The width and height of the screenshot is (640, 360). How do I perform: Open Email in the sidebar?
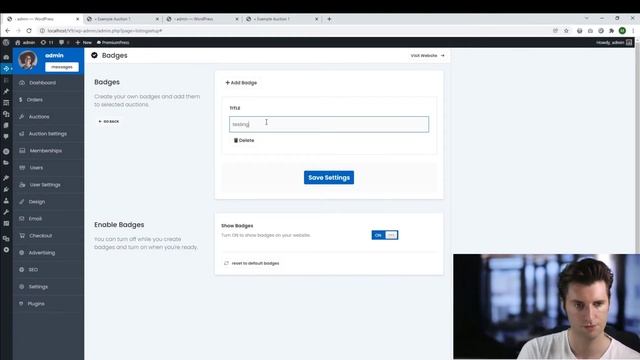tap(48, 219)
